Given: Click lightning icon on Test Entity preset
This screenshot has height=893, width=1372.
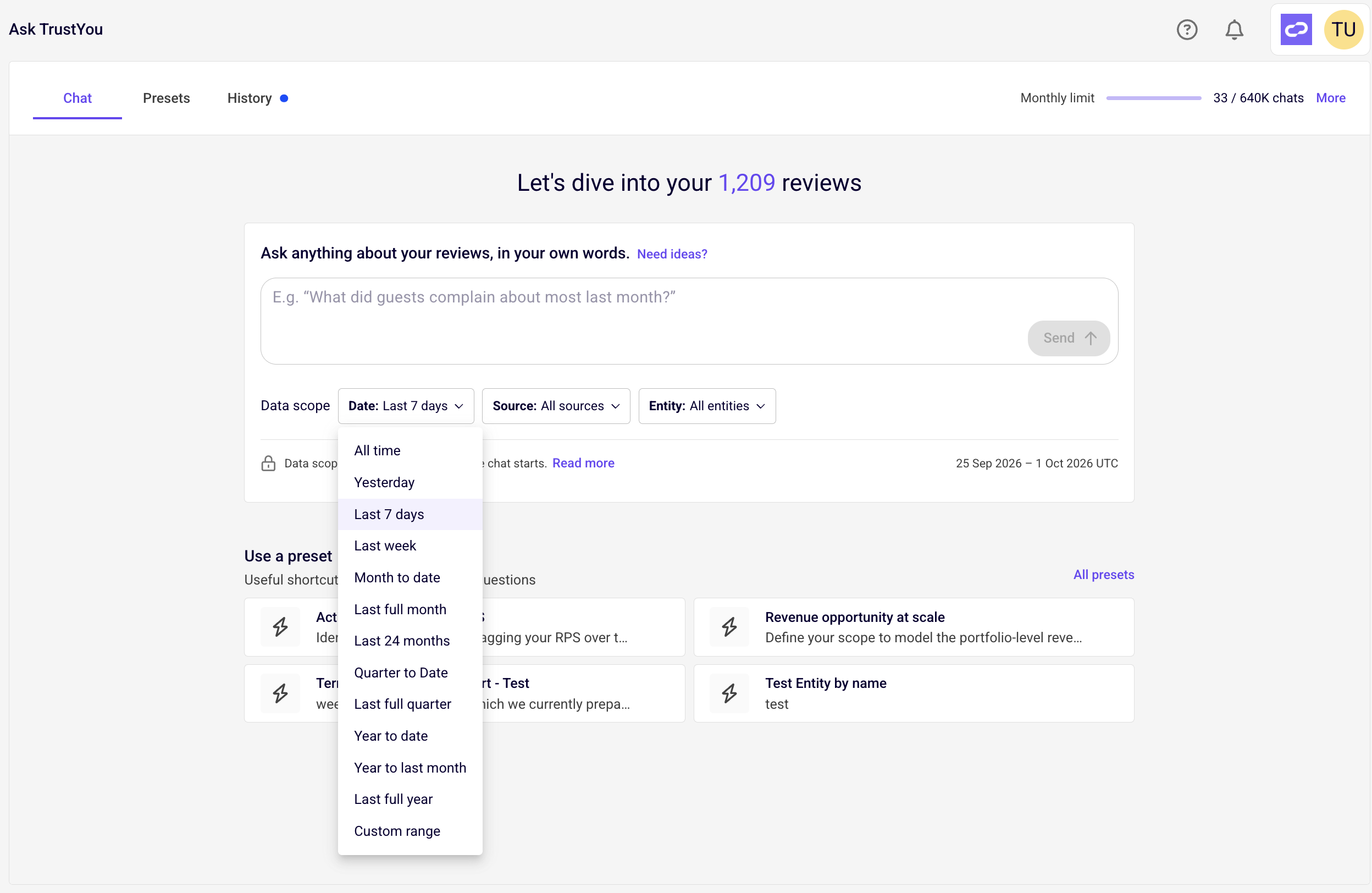Looking at the screenshot, I should click(729, 693).
